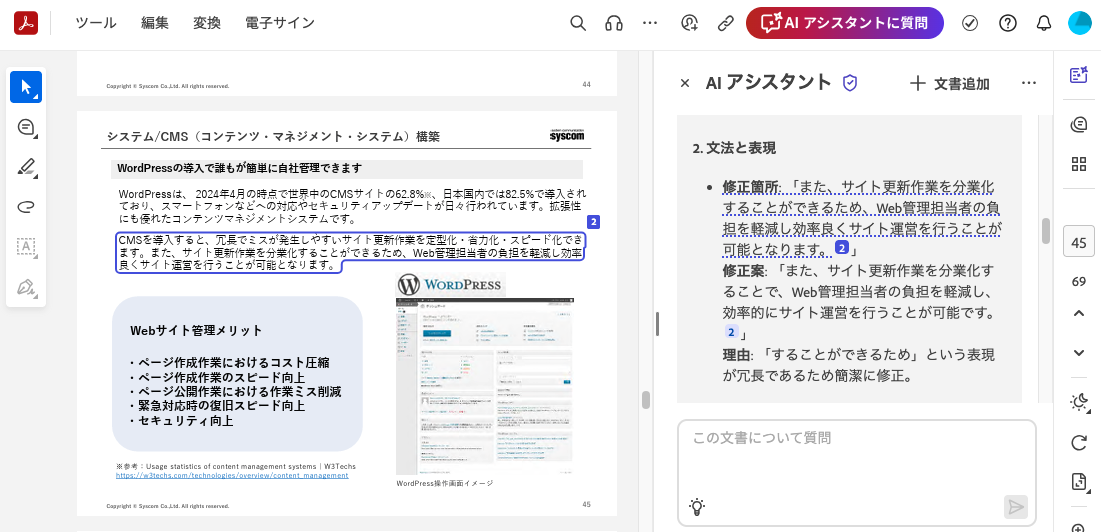Image resolution: width=1101 pixels, height=532 pixels.
Task: Click the send message arrow button
Action: pyautogui.click(x=1015, y=507)
